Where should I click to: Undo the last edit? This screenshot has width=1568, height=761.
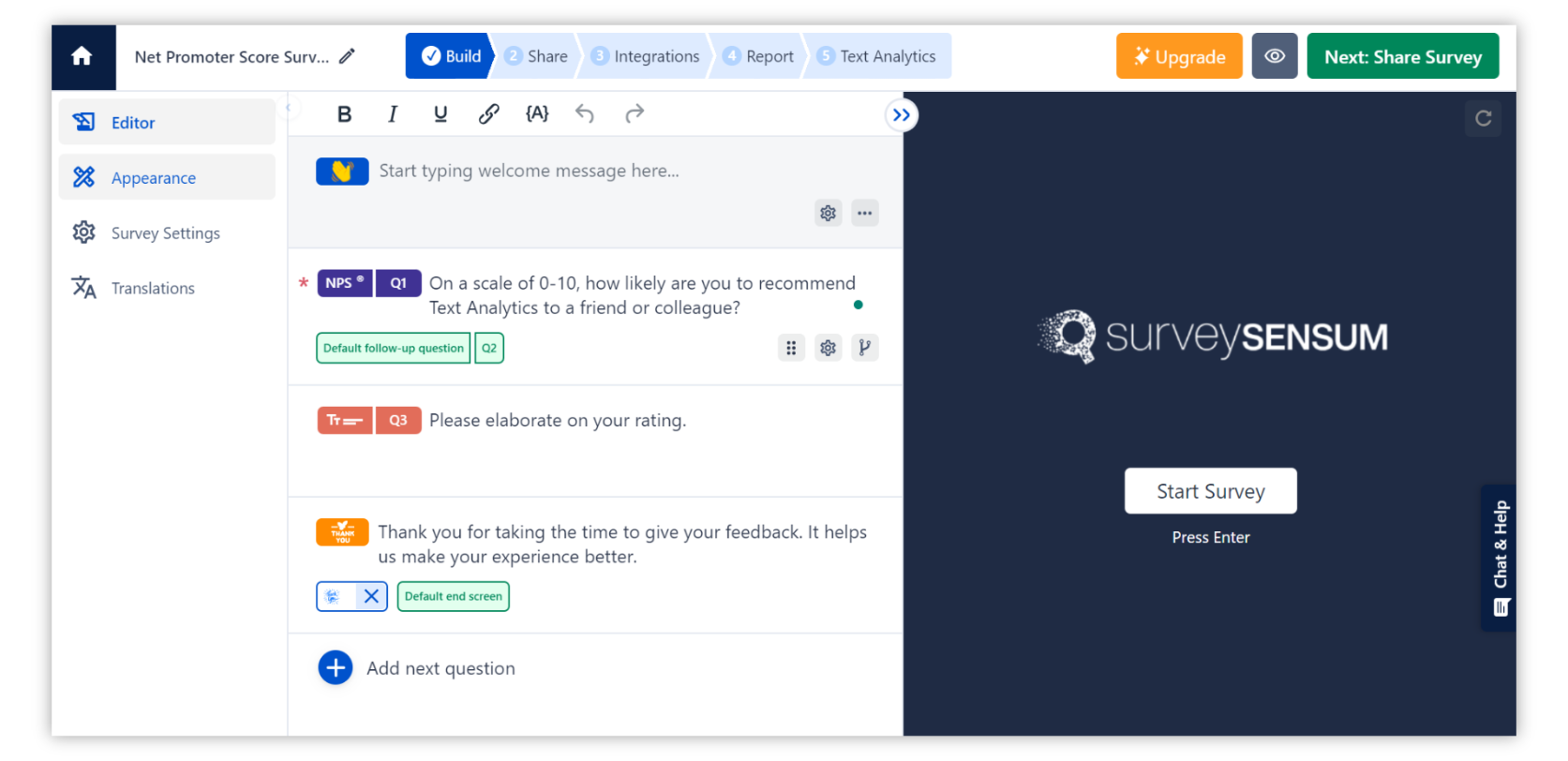tap(585, 114)
